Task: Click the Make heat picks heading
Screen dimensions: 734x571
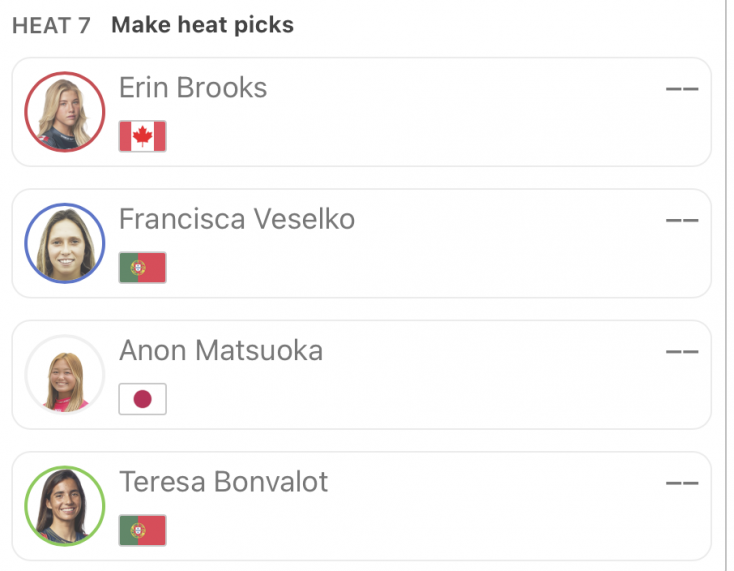Action: (x=202, y=25)
